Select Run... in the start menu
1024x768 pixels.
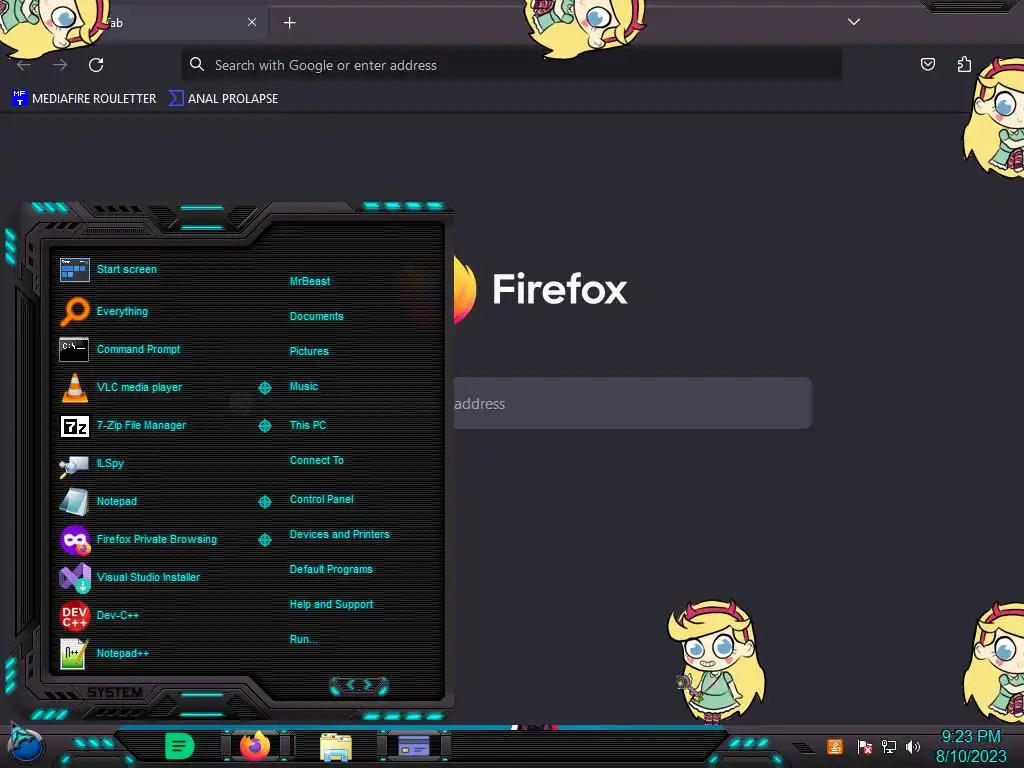pos(303,639)
